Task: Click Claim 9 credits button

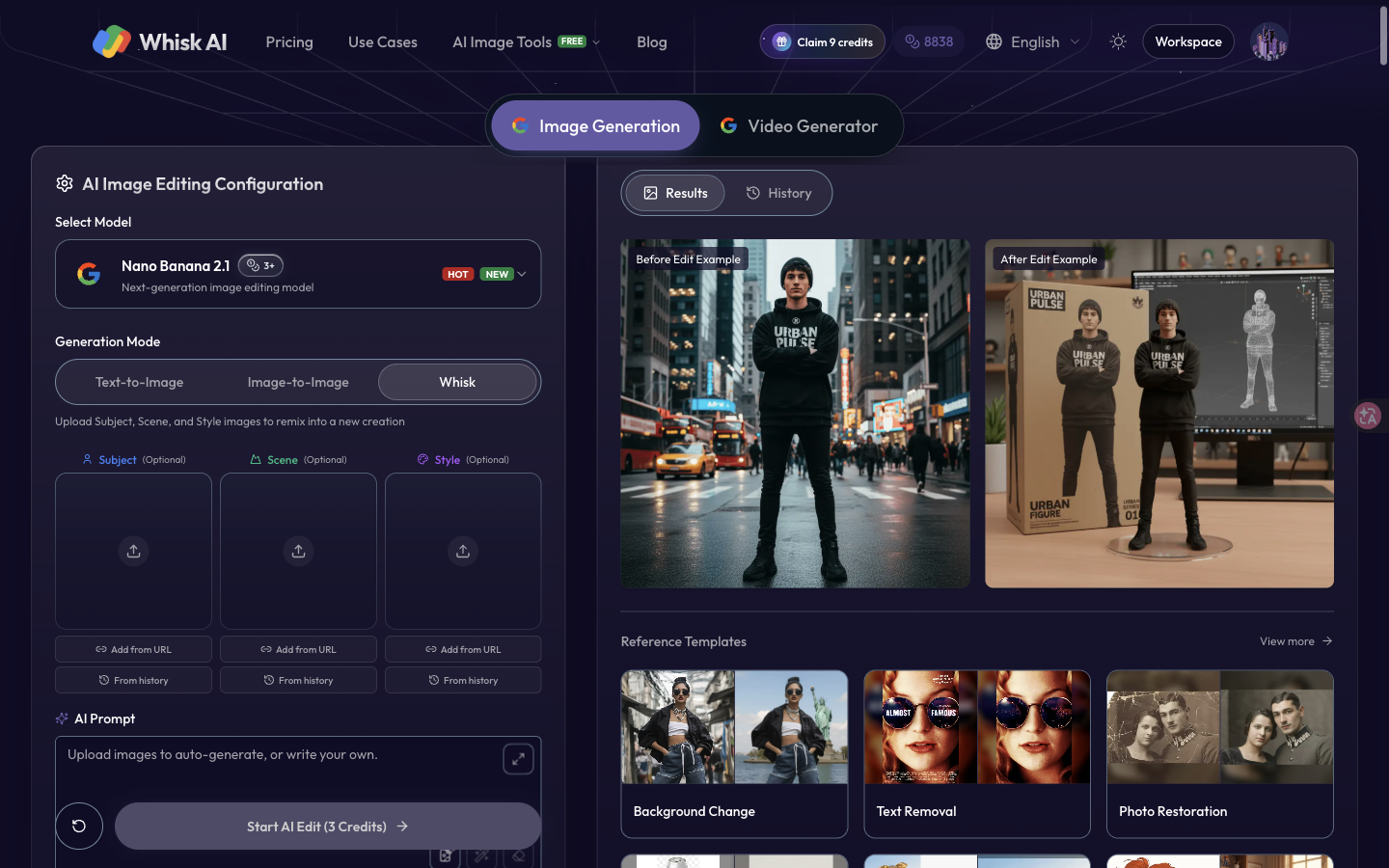Action: pos(823,41)
